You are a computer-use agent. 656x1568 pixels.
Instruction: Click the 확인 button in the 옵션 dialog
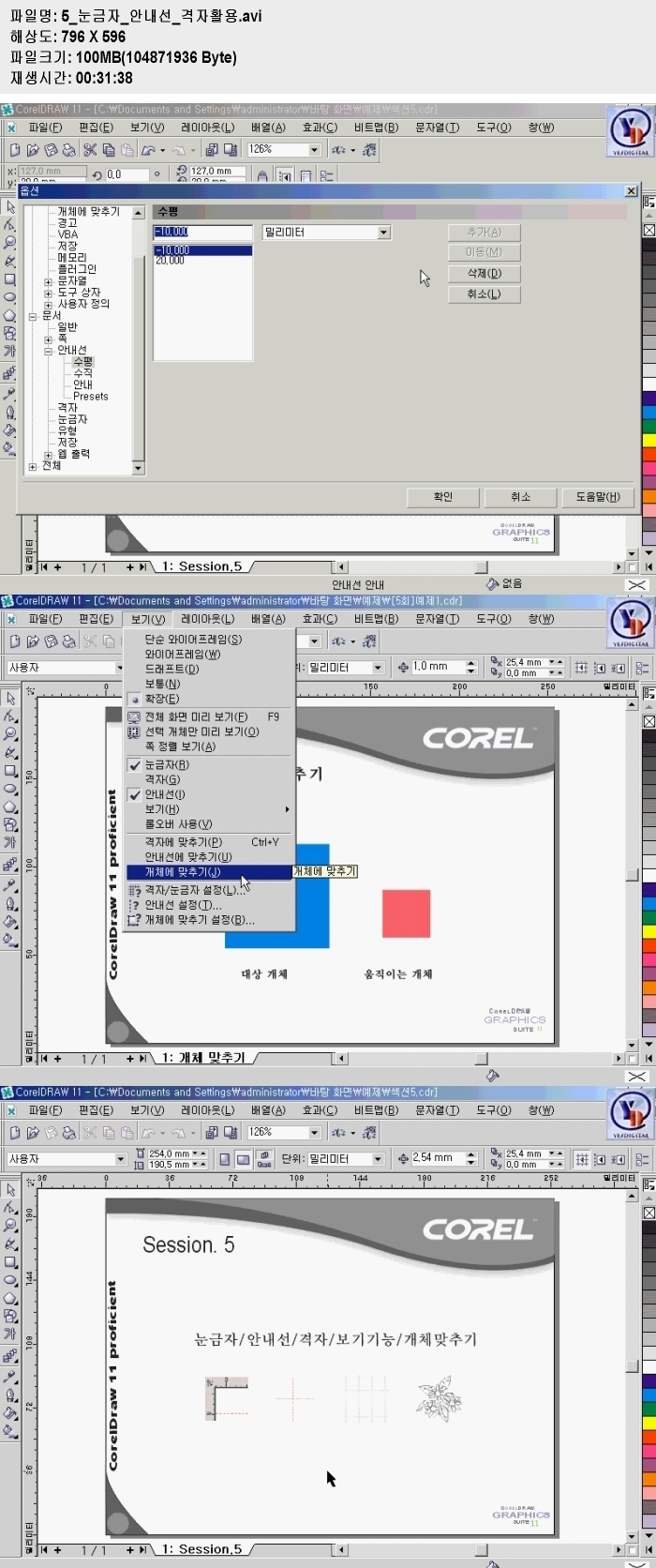click(443, 497)
